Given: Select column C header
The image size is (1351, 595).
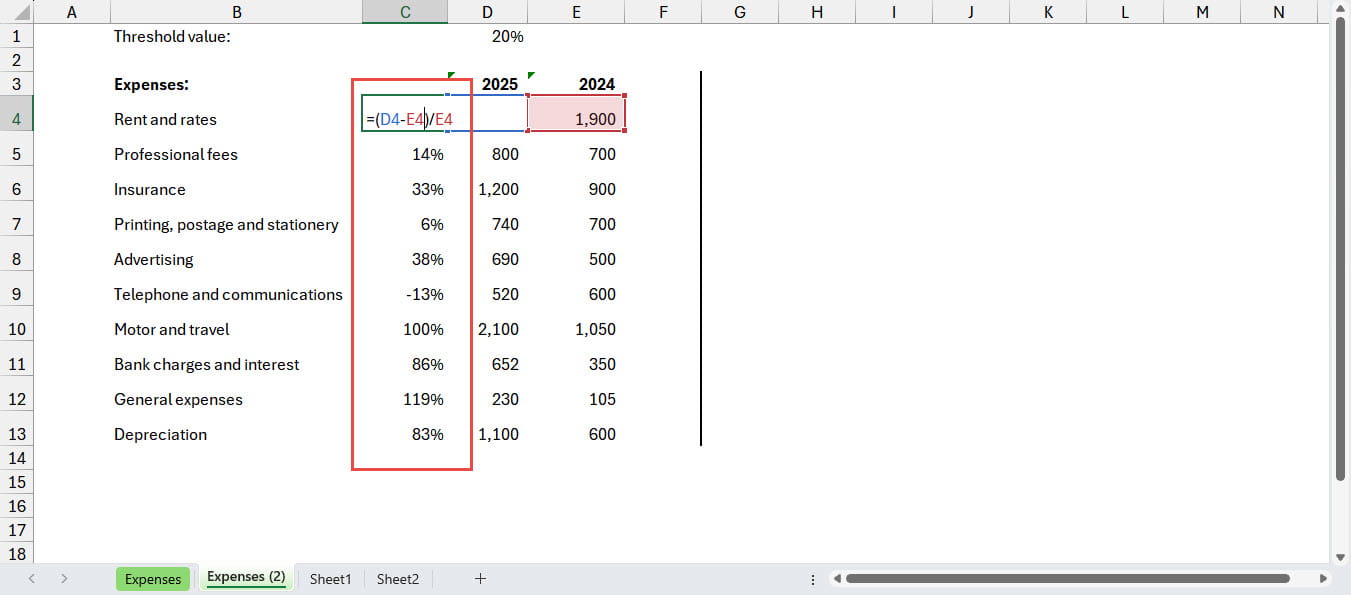Looking at the screenshot, I should tap(404, 12).
